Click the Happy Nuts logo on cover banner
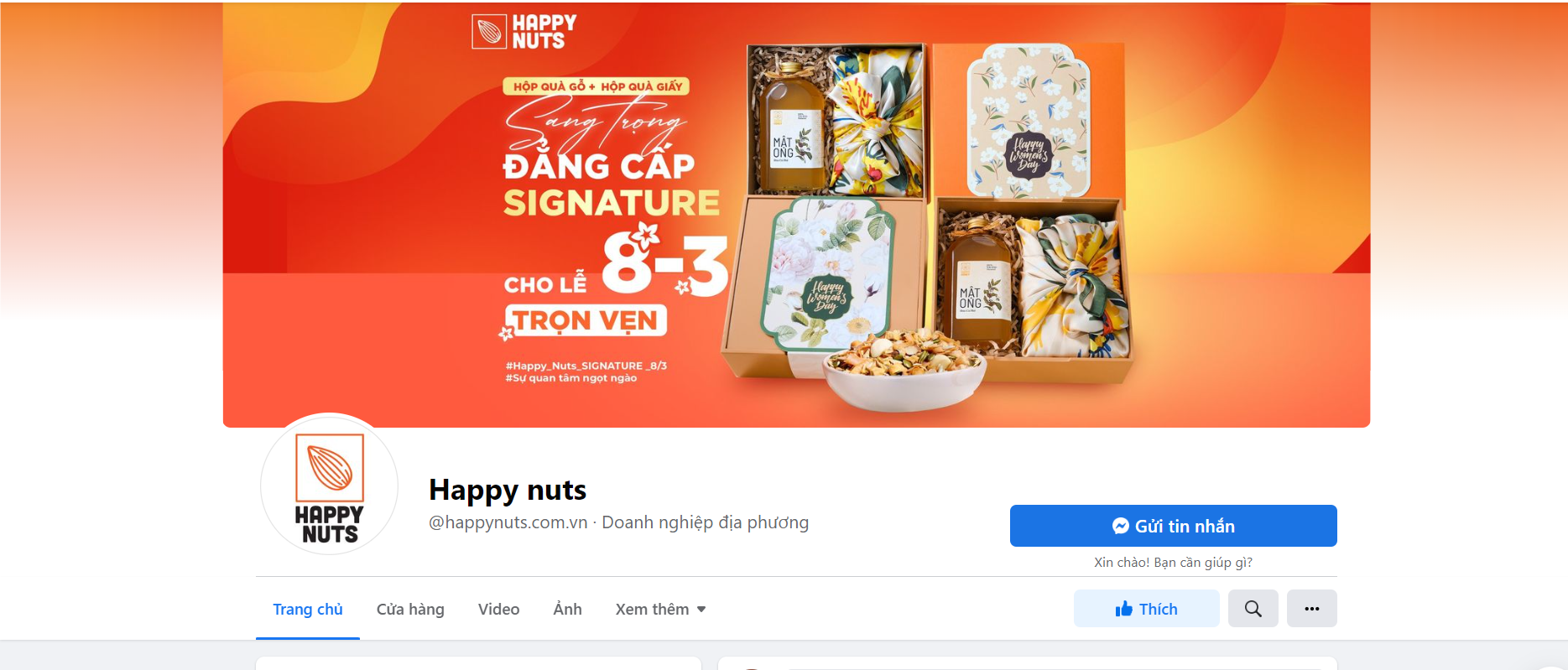The image size is (1568, 670). [524, 32]
